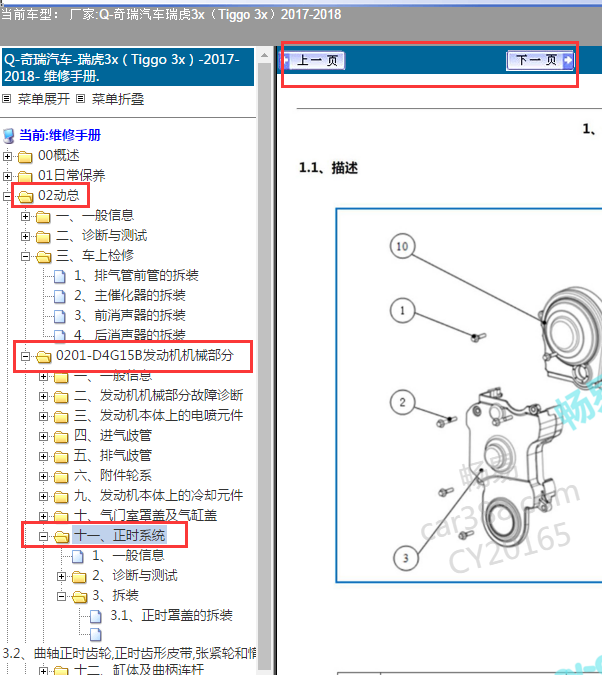Expand the 01日常保养 node
This screenshot has width=602, height=675.
(7, 176)
